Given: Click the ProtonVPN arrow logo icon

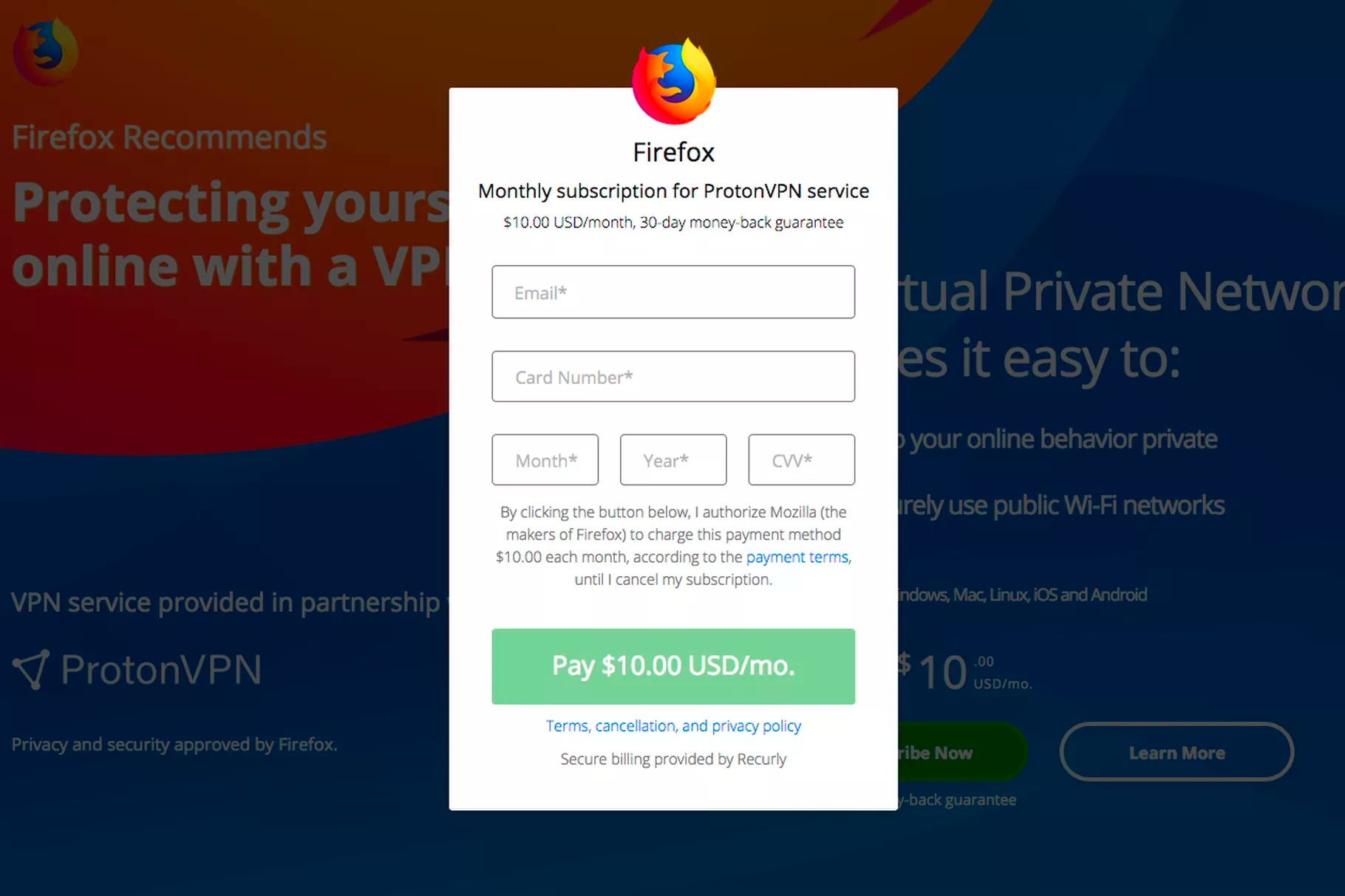Looking at the screenshot, I should pyautogui.click(x=31, y=669).
